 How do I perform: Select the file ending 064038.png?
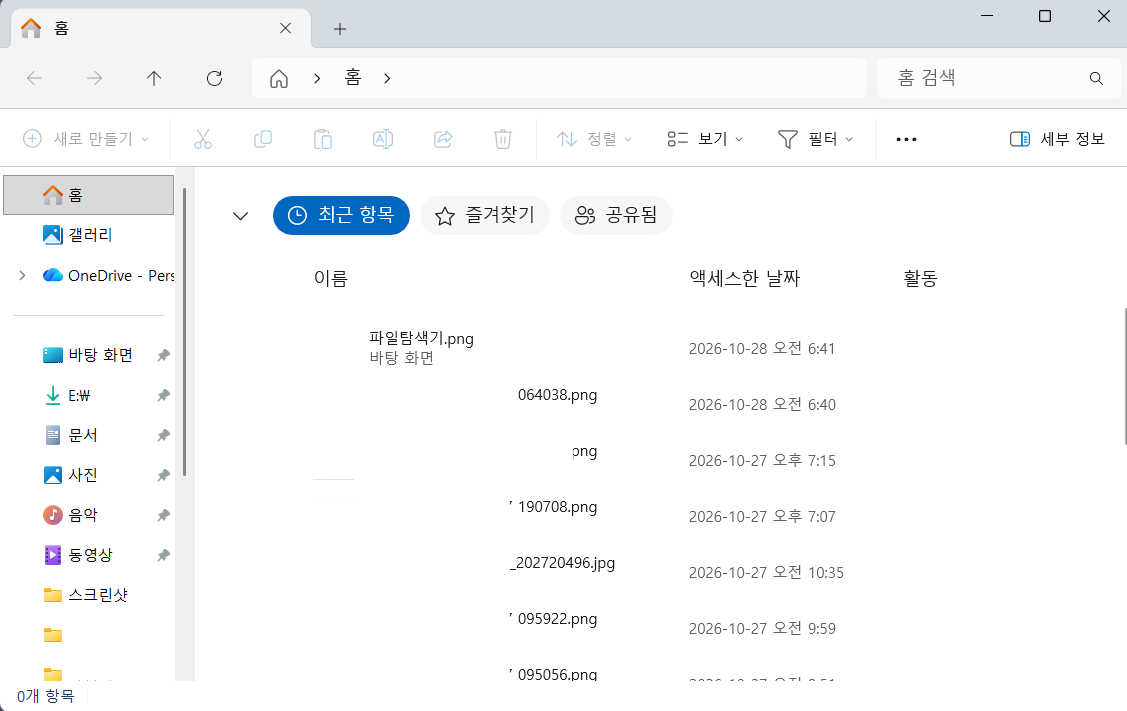pyautogui.click(x=557, y=395)
